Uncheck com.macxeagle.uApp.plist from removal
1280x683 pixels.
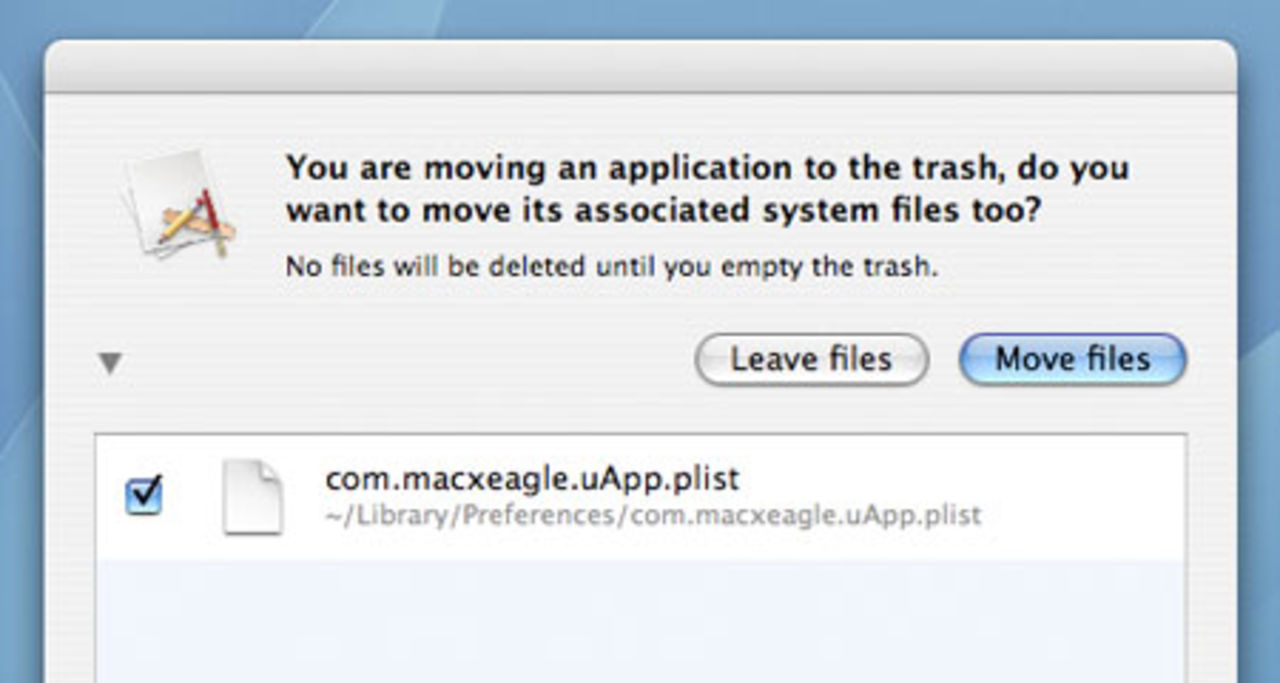(143, 494)
